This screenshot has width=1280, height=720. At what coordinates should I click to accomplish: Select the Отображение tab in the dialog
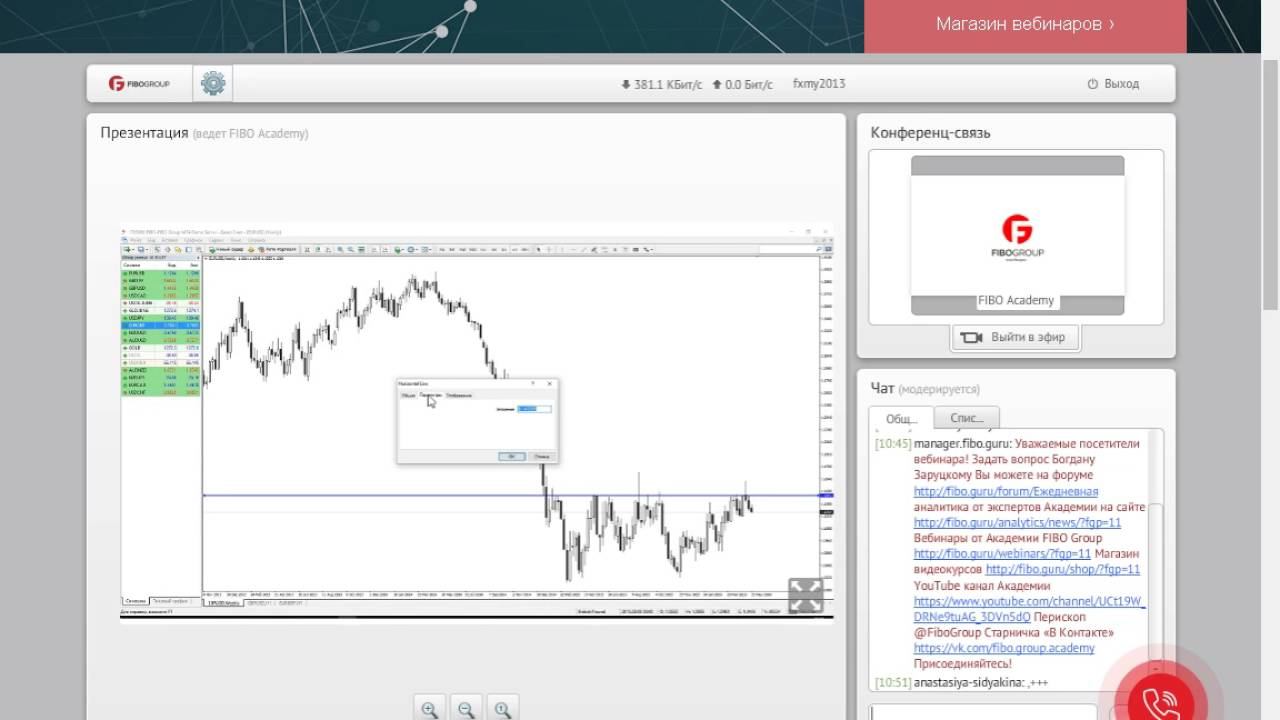click(459, 396)
